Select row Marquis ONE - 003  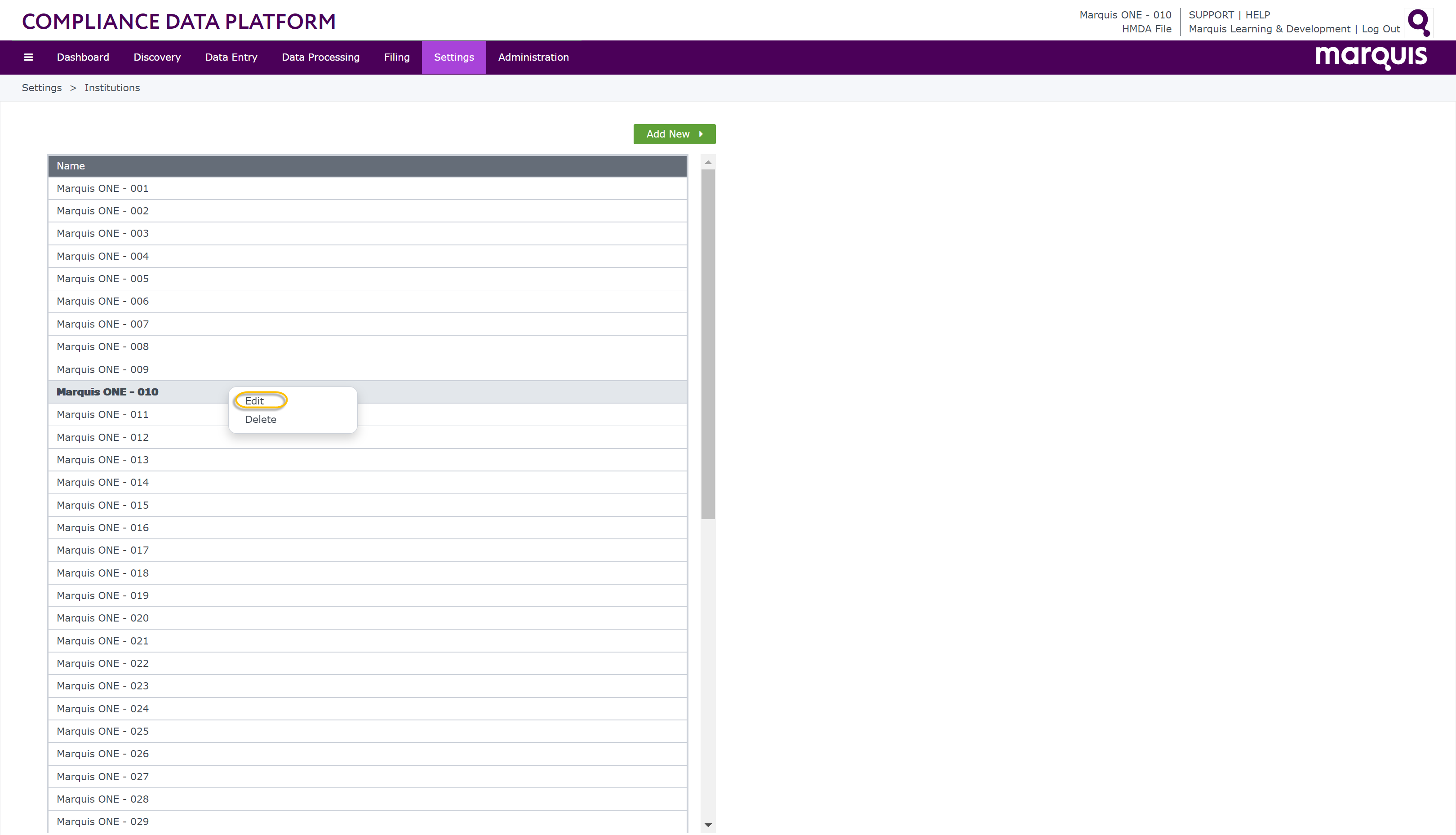click(368, 233)
